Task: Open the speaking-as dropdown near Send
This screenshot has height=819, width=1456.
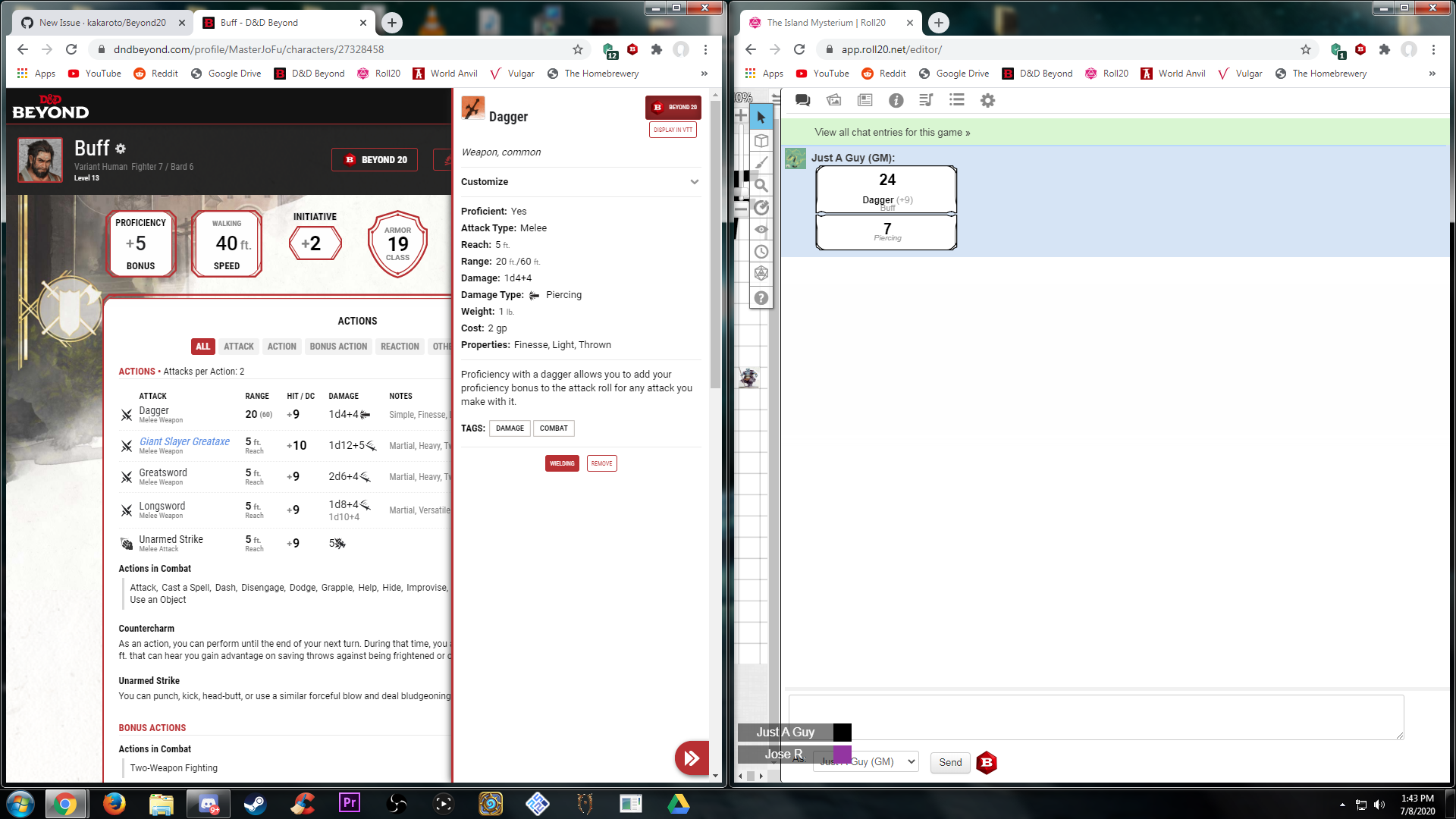Action: click(865, 761)
